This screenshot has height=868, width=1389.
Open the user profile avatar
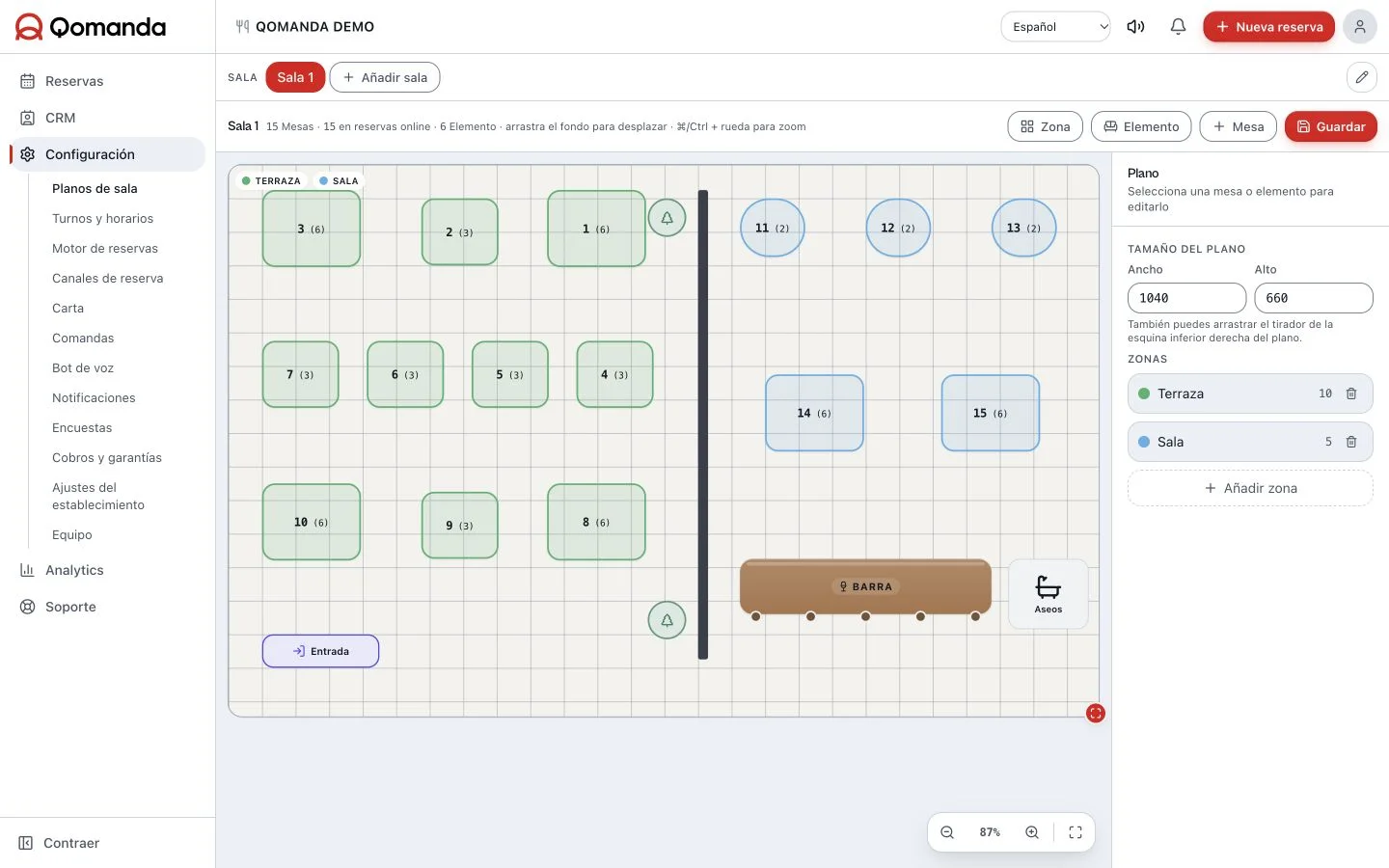tap(1360, 27)
